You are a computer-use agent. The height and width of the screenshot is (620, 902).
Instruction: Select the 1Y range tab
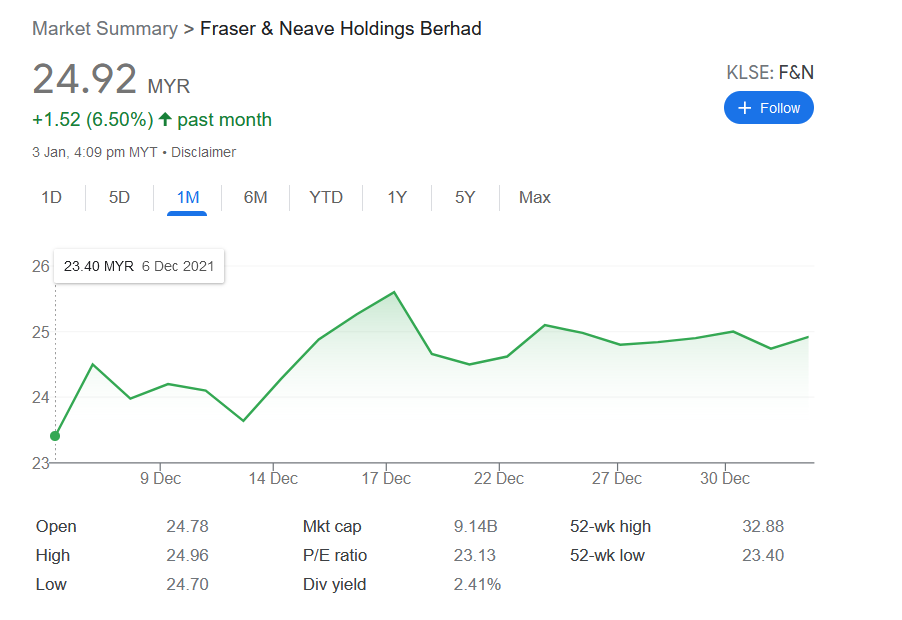[x=397, y=197]
